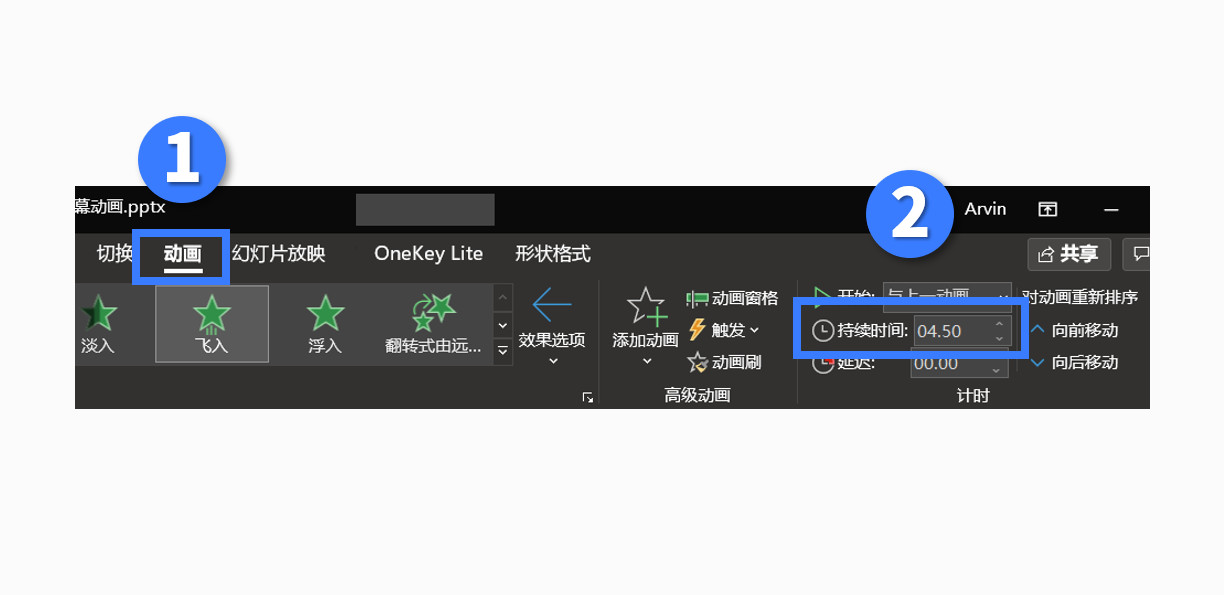Move animation later with 向后移动
The height and width of the screenshot is (595, 1224).
[x=1074, y=362]
